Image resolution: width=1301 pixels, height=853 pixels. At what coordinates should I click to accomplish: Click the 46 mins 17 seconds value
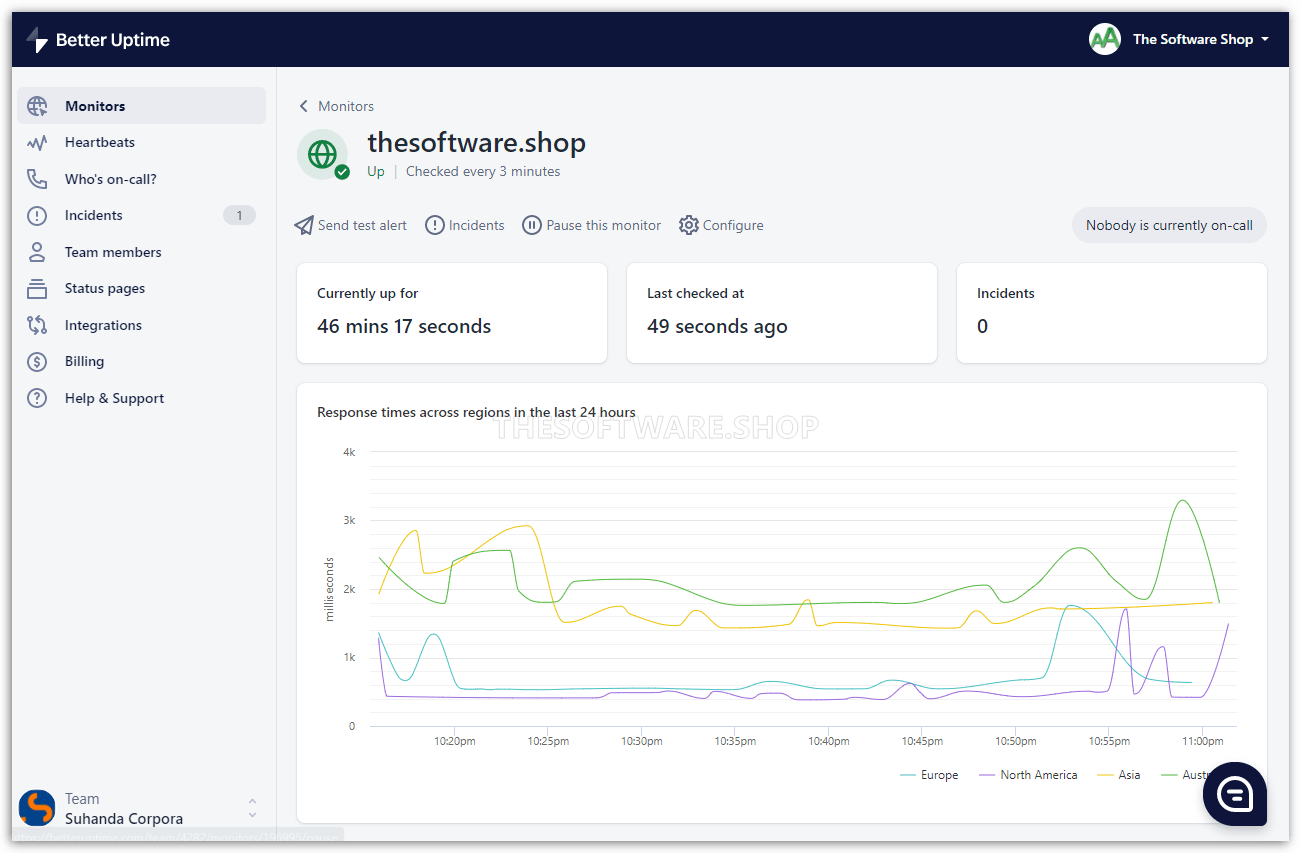[404, 326]
